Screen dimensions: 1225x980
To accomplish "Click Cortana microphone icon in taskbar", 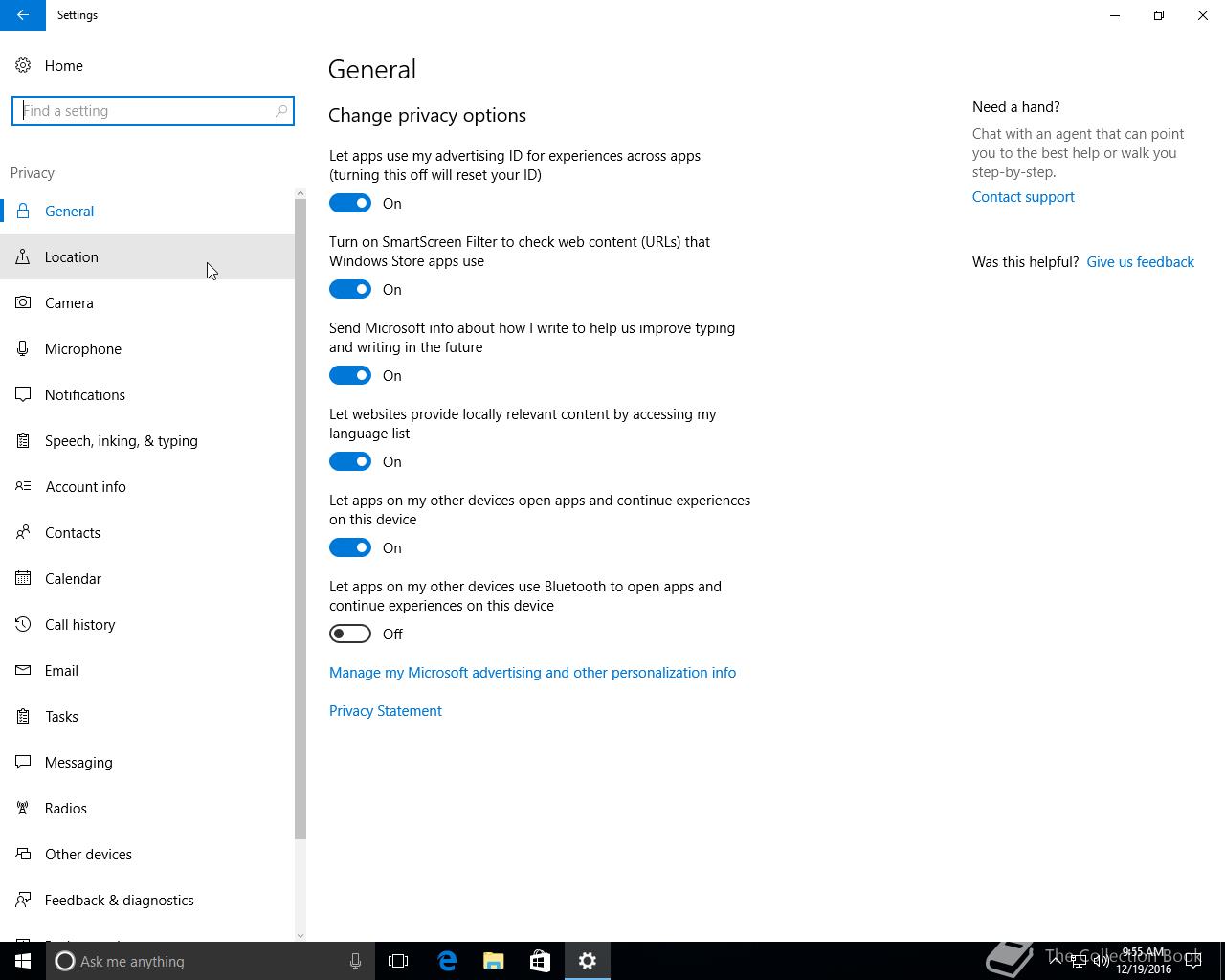I will (355, 961).
